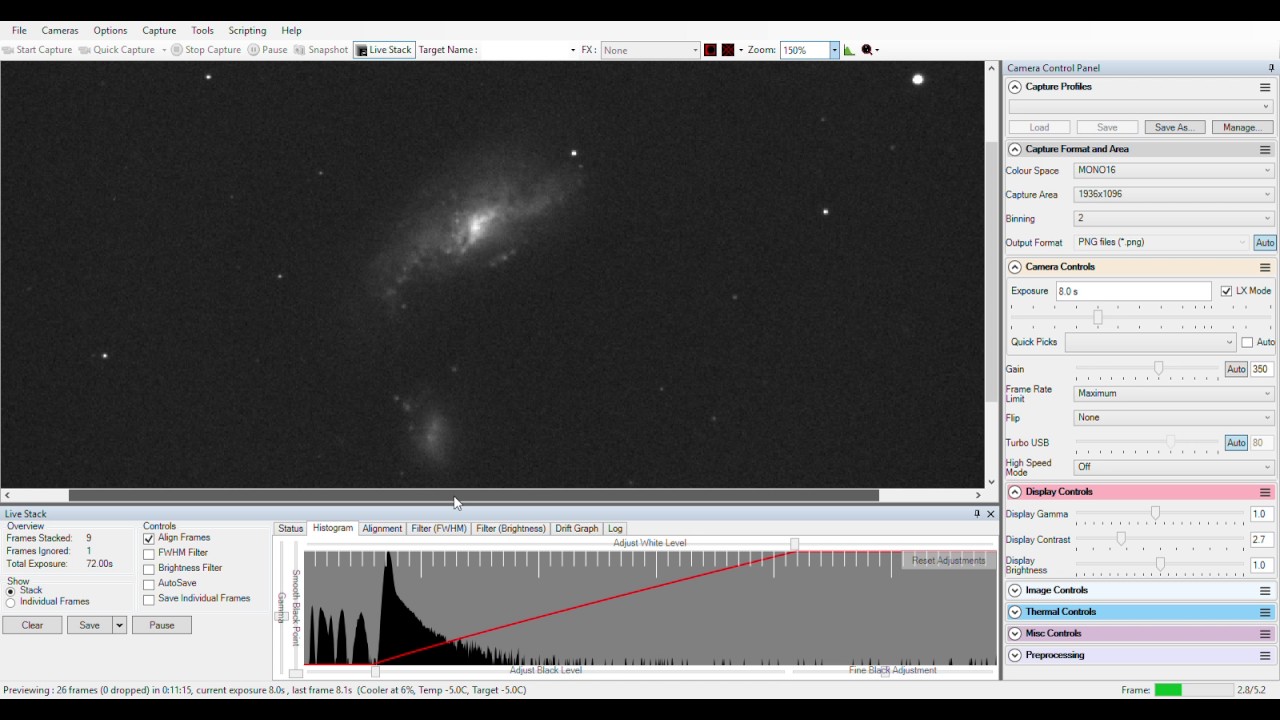
Task: Click the magnifier zoom icon in toolbar
Action: [868, 50]
